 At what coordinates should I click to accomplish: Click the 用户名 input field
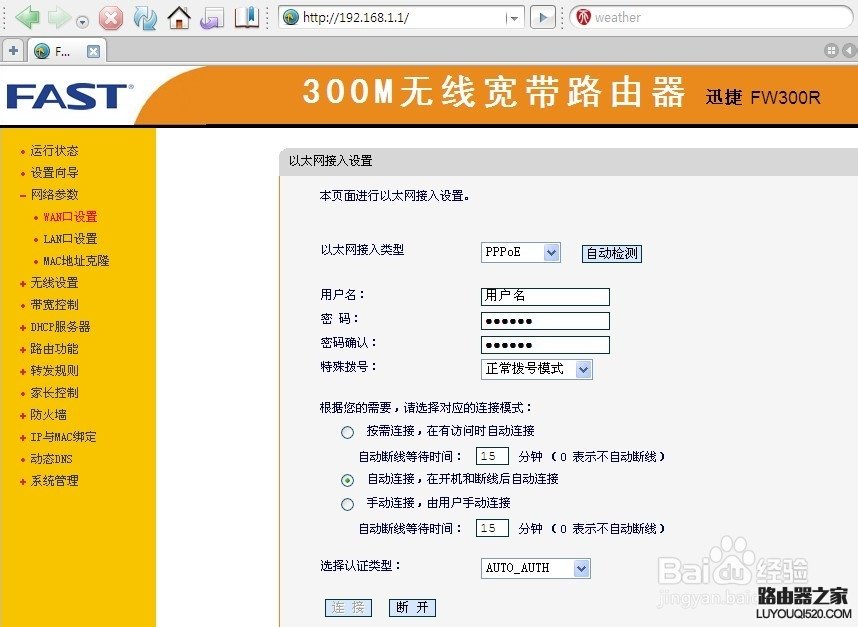[x=545, y=297]
